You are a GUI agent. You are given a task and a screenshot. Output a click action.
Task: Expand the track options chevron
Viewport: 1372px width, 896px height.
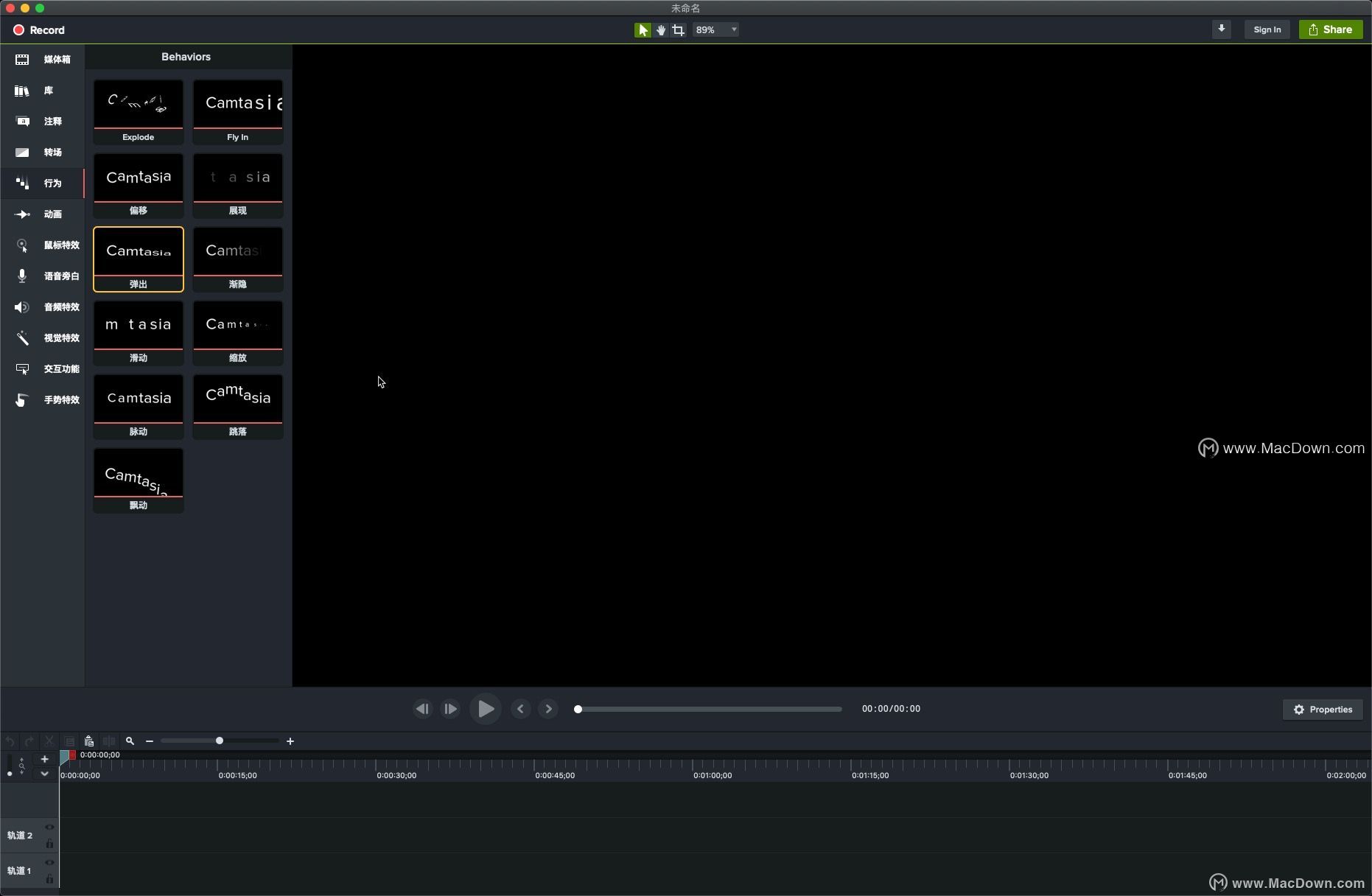[x=44, y=774]
